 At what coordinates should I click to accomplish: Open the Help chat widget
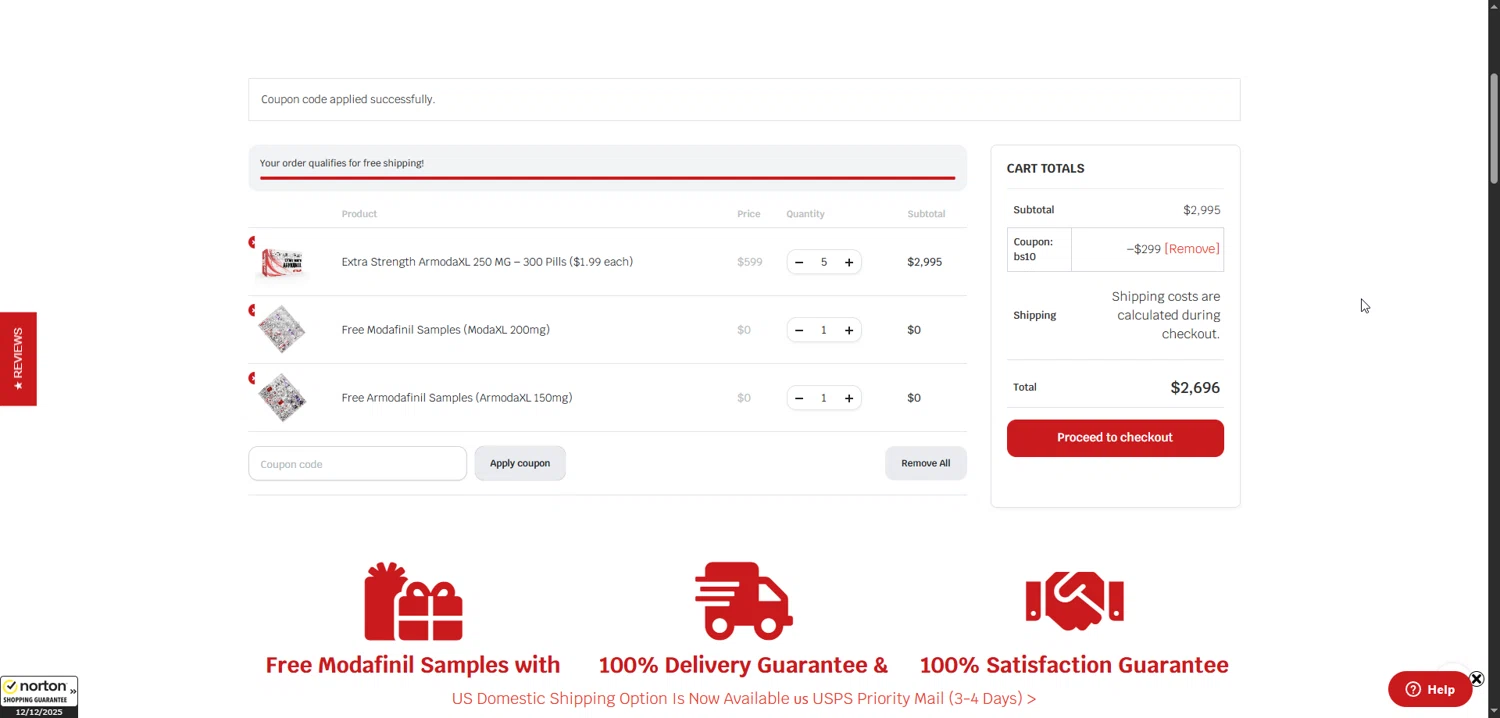[1430, 689]
